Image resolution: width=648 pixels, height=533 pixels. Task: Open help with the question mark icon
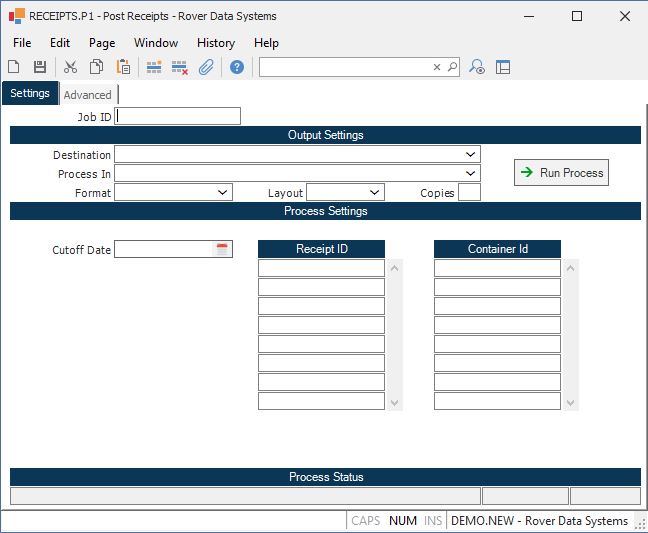pos(237,67)
